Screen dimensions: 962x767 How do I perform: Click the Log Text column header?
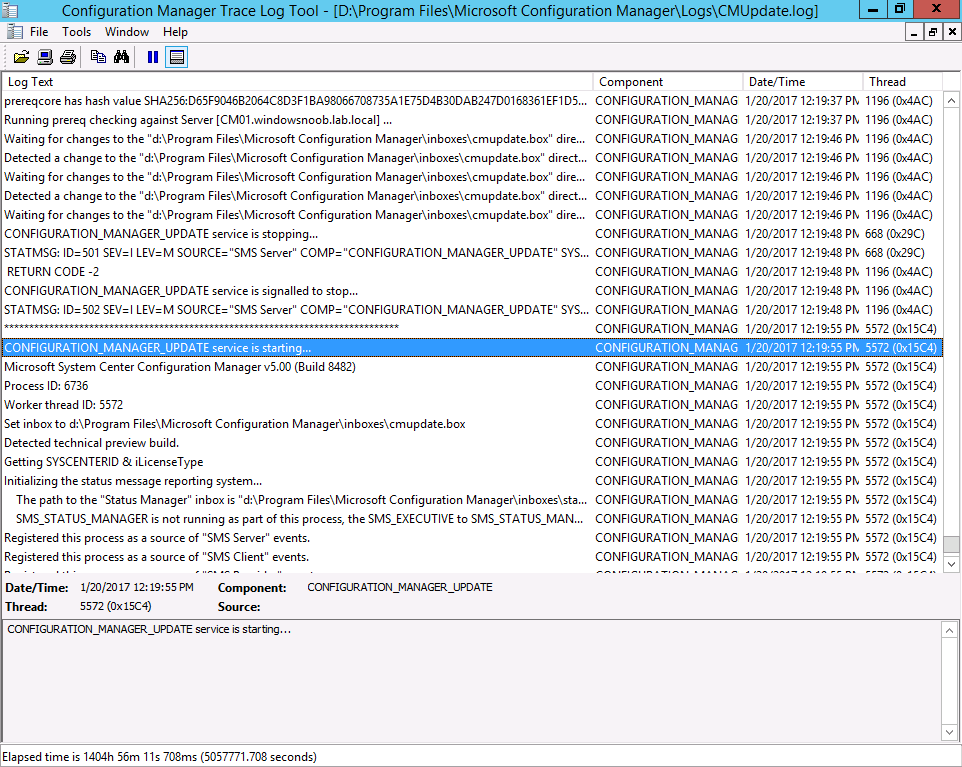tap(298, 82)
